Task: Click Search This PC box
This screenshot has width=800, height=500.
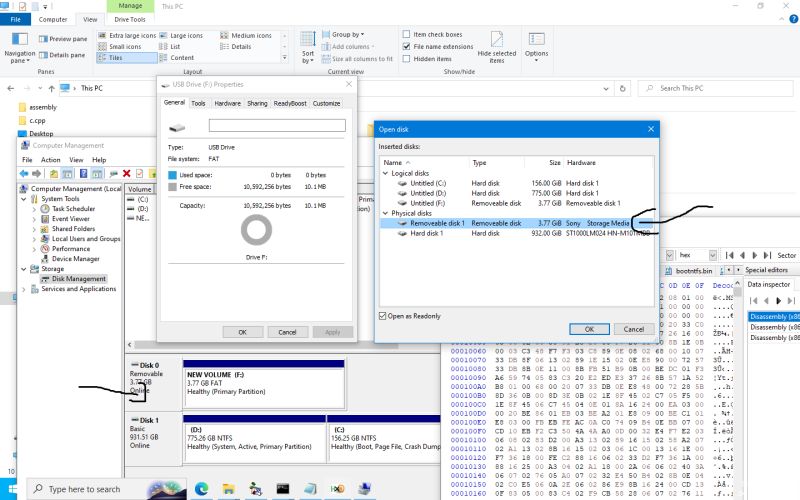Action: (x=715, y=88)
